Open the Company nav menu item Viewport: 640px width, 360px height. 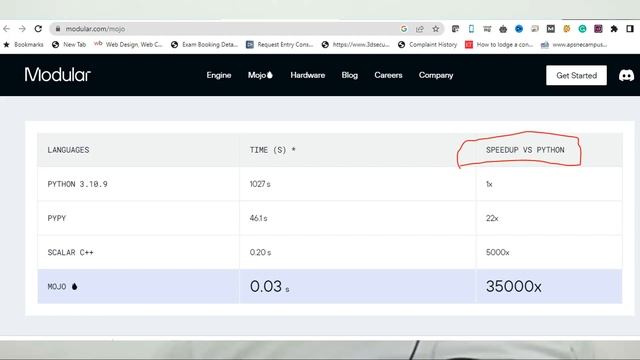click(x=436, y=75)
